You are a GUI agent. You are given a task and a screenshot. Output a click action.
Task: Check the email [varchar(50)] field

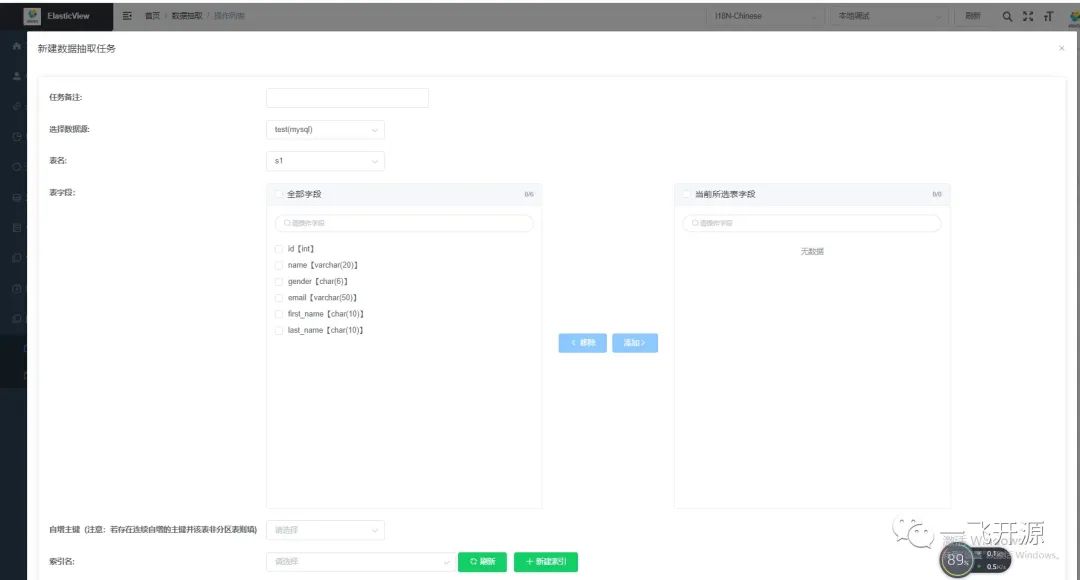point(279,298)
